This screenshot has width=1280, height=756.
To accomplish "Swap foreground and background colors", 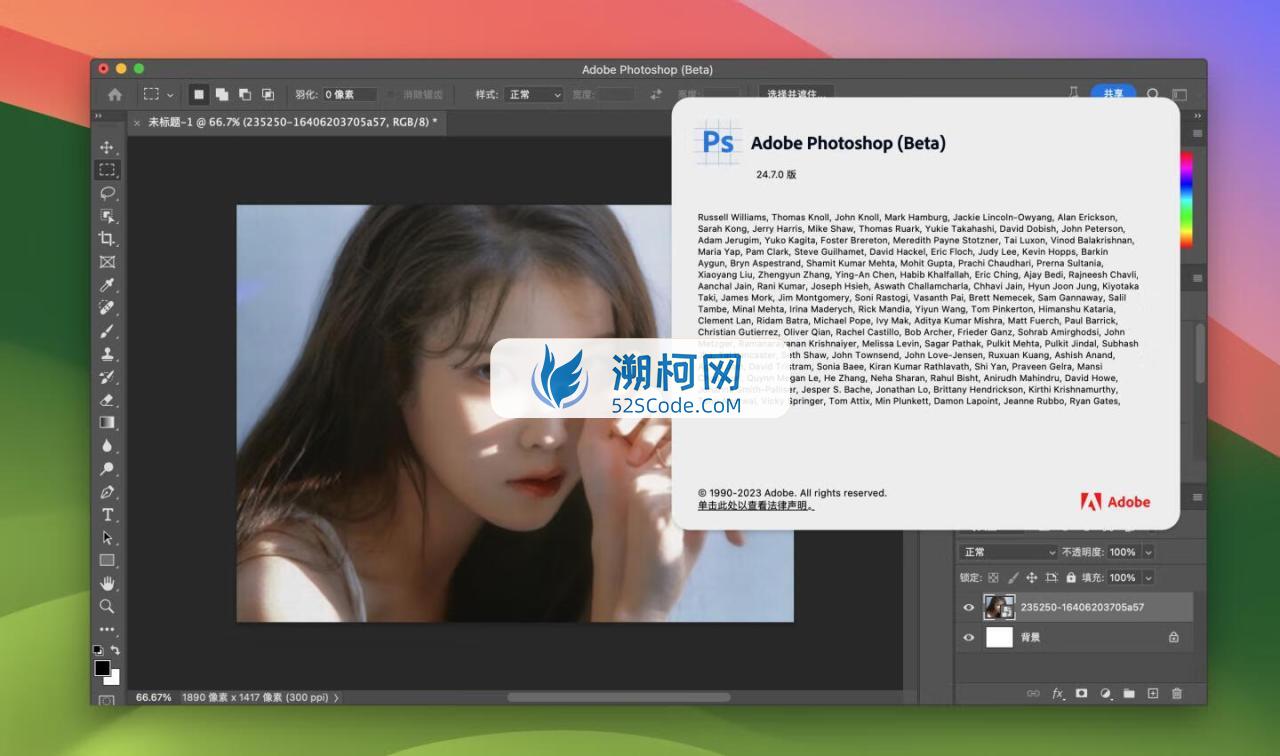I will (115, 650).
